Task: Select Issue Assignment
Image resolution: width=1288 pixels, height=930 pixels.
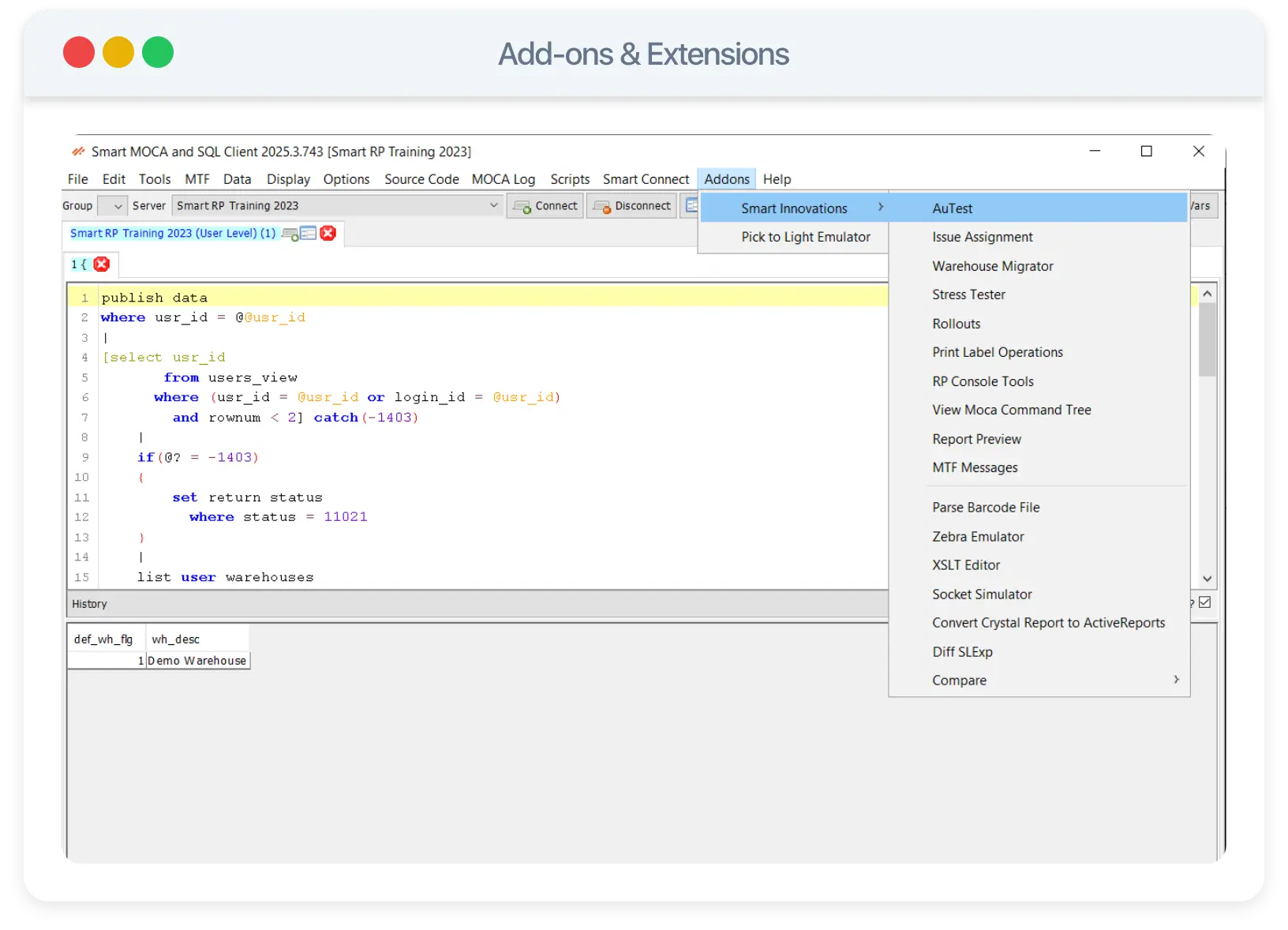Action: click(1039, 237)
